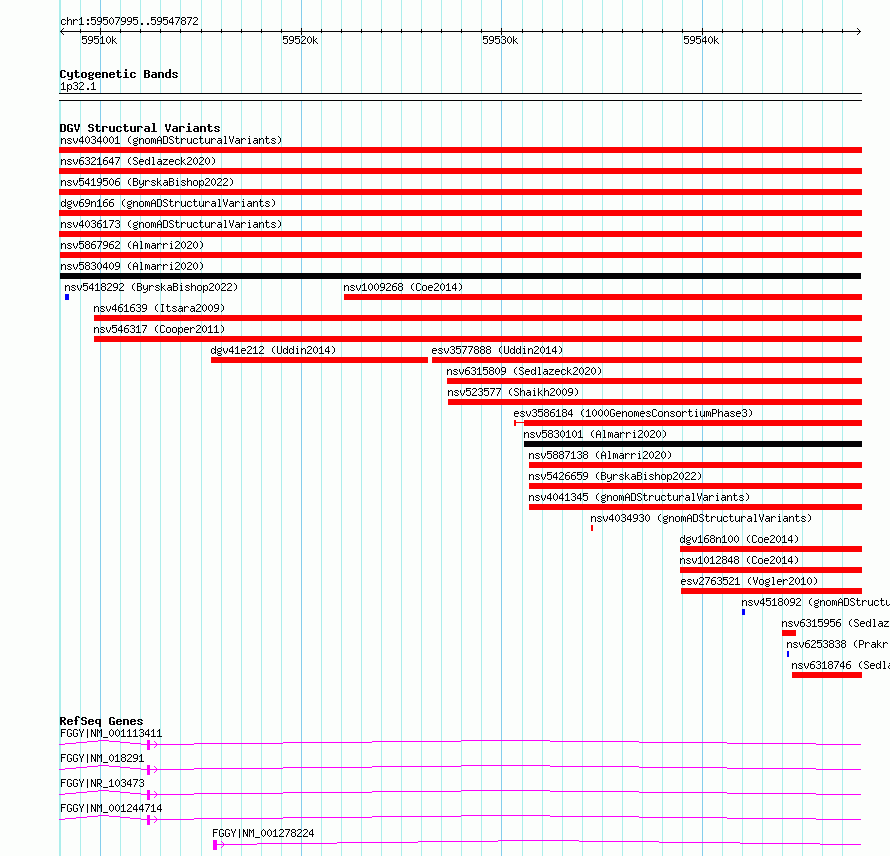Click the short red bar of nsv6315956
Image resolution: width=890 pixels, height=856 pixels.
point(789,633)
